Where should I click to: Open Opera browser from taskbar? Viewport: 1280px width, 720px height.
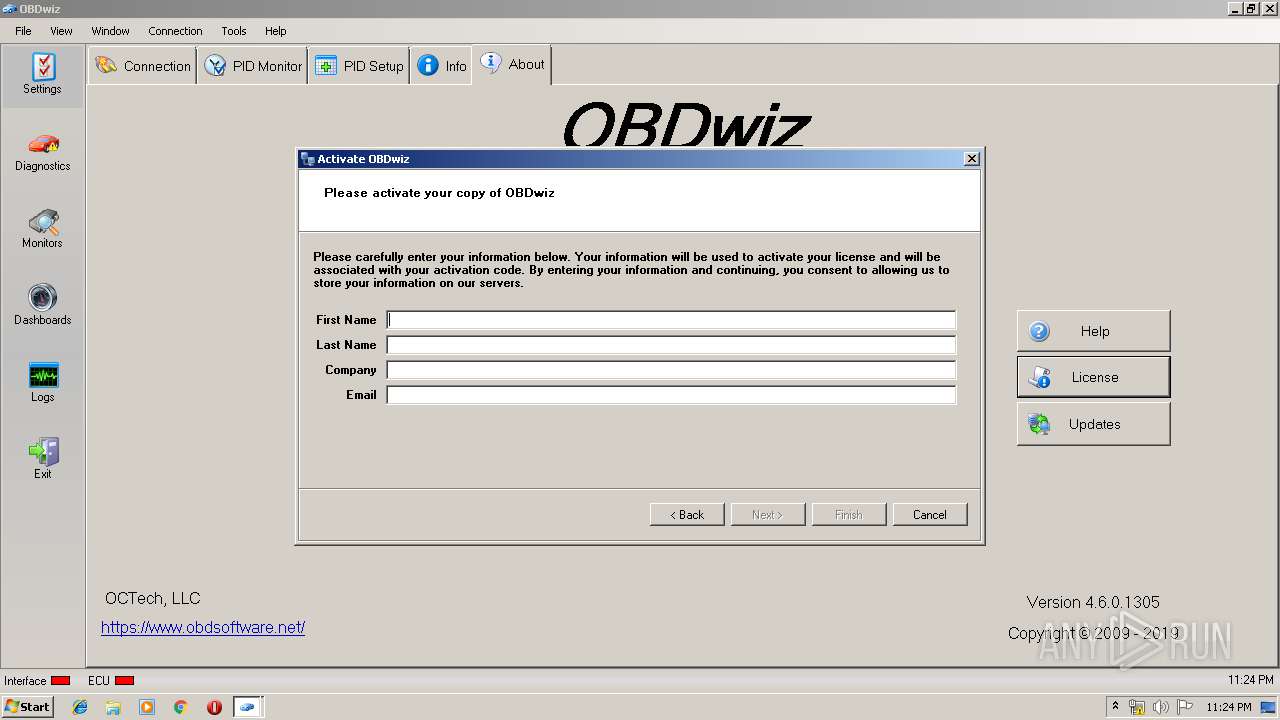point(214,707)
